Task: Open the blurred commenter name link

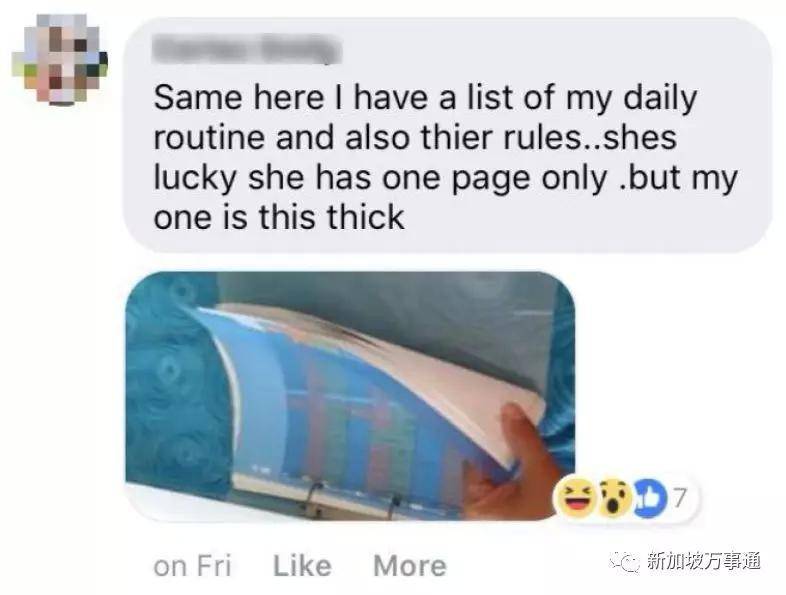Action: point(247,49)
